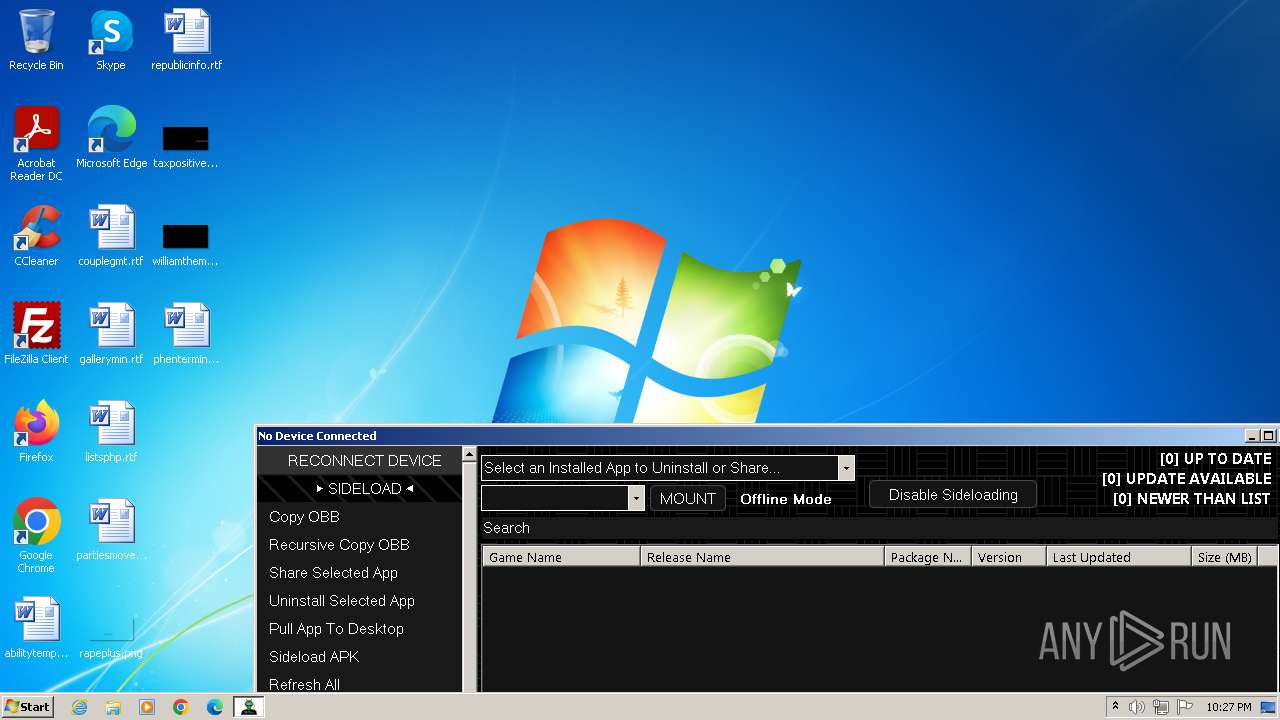Viewport: 1280px width, 720px height.
Task: Open the Action Center flag icon
Action: (1184, 707)
